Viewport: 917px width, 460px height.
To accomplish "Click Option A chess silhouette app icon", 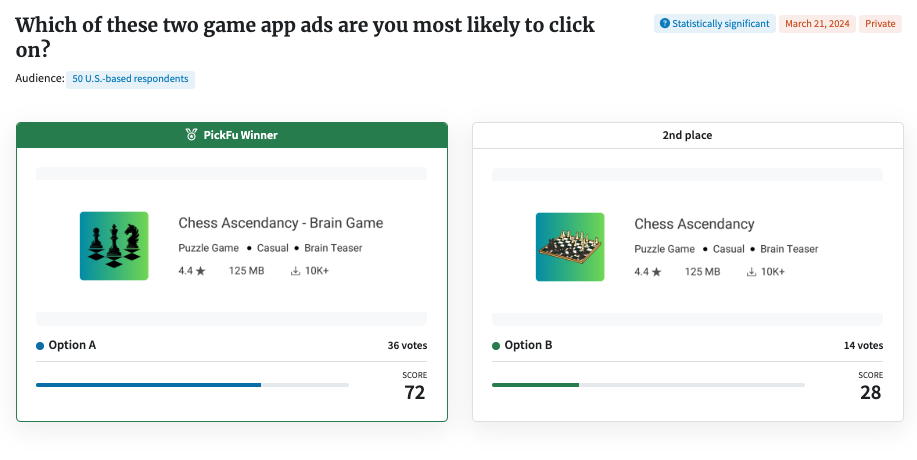I will 114,246.
